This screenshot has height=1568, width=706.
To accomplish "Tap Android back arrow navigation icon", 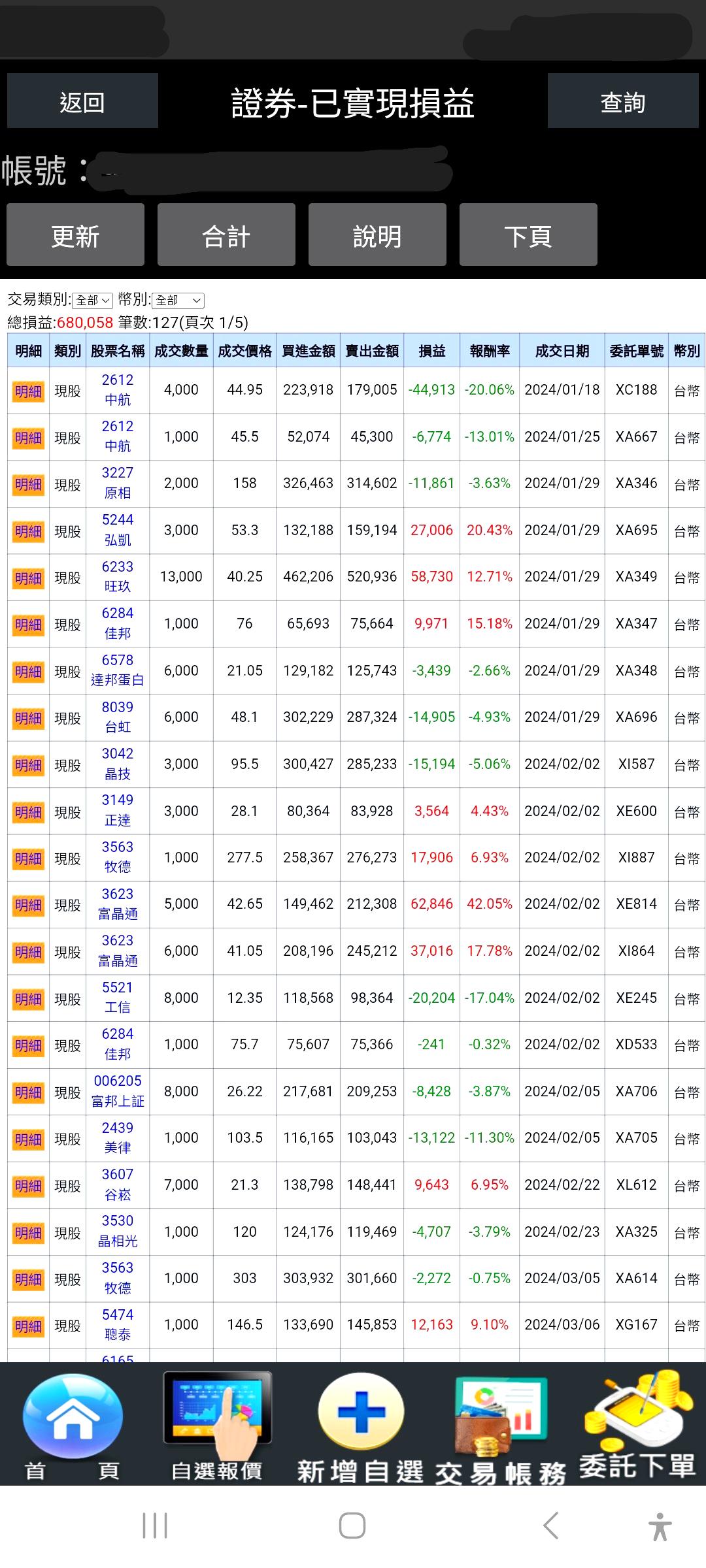I will [x=551, y=1526].
